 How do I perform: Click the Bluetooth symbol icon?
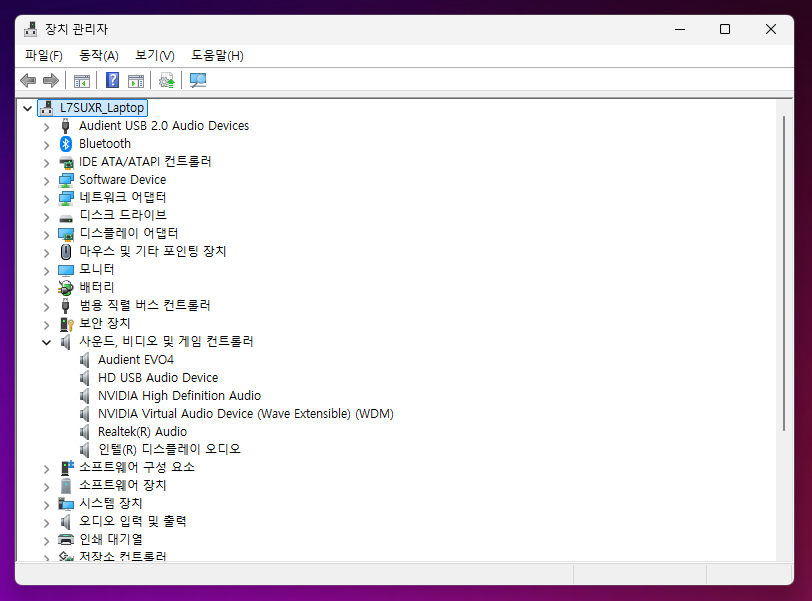(x=66, y=144)
